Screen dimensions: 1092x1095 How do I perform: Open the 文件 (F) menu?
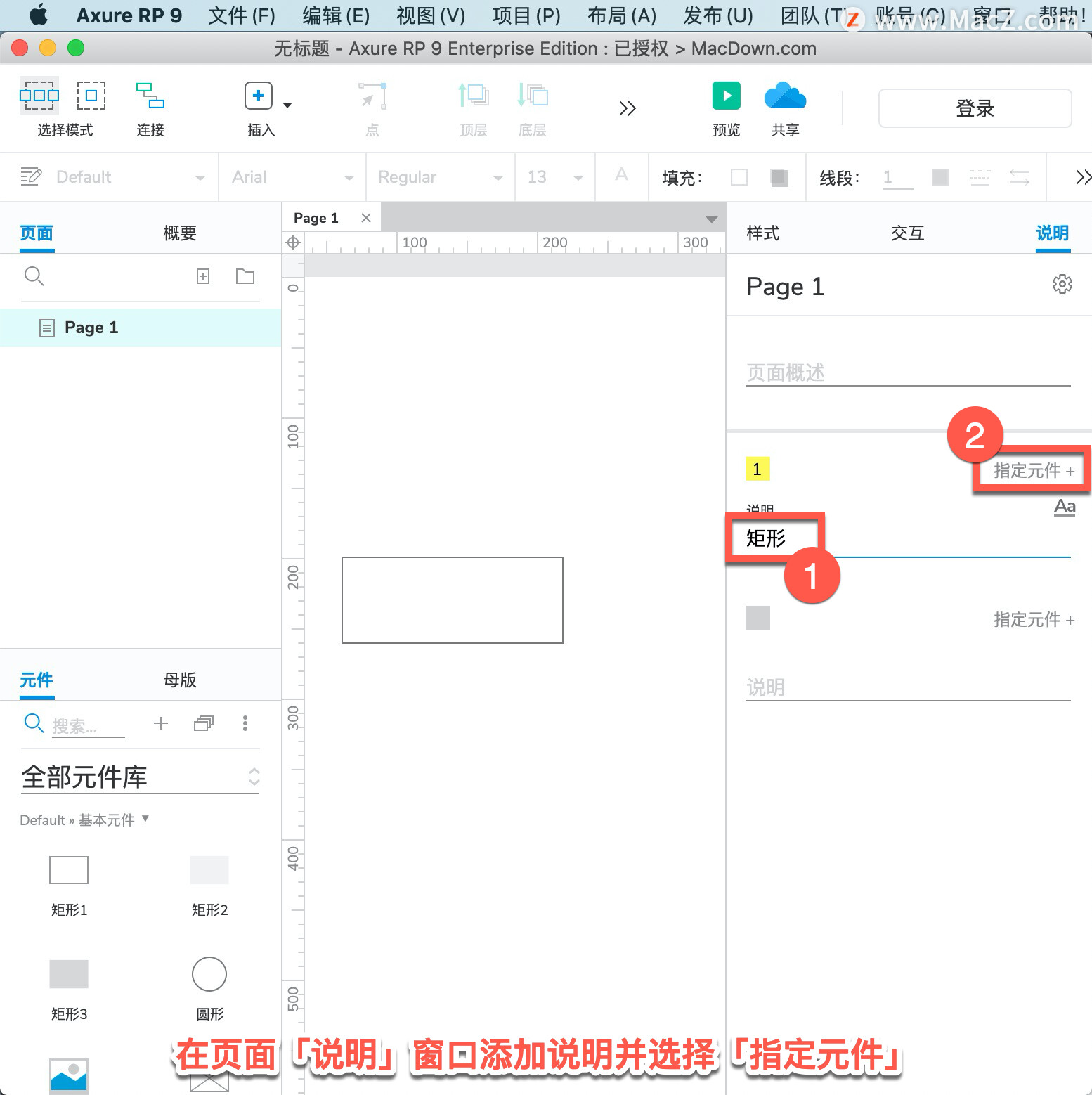pyautogui.click(x=242, y=15)
